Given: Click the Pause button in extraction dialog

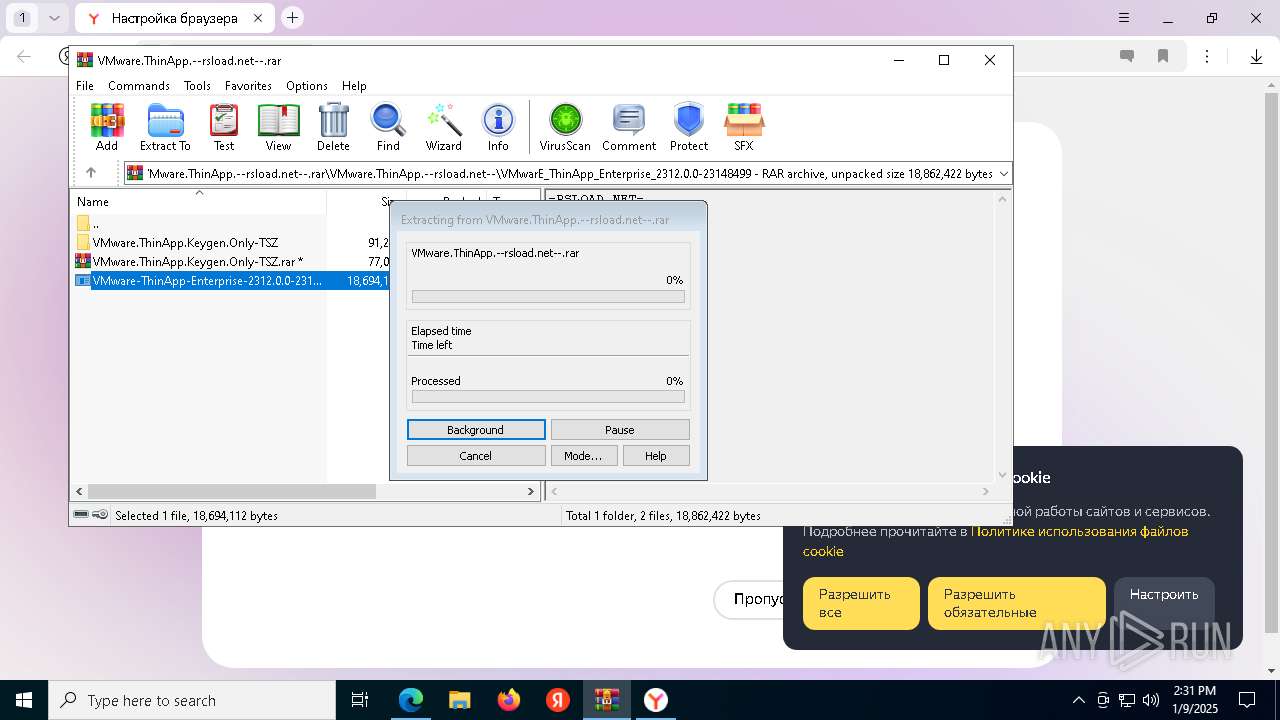Looking at the screenshot, I should (620, 430).
